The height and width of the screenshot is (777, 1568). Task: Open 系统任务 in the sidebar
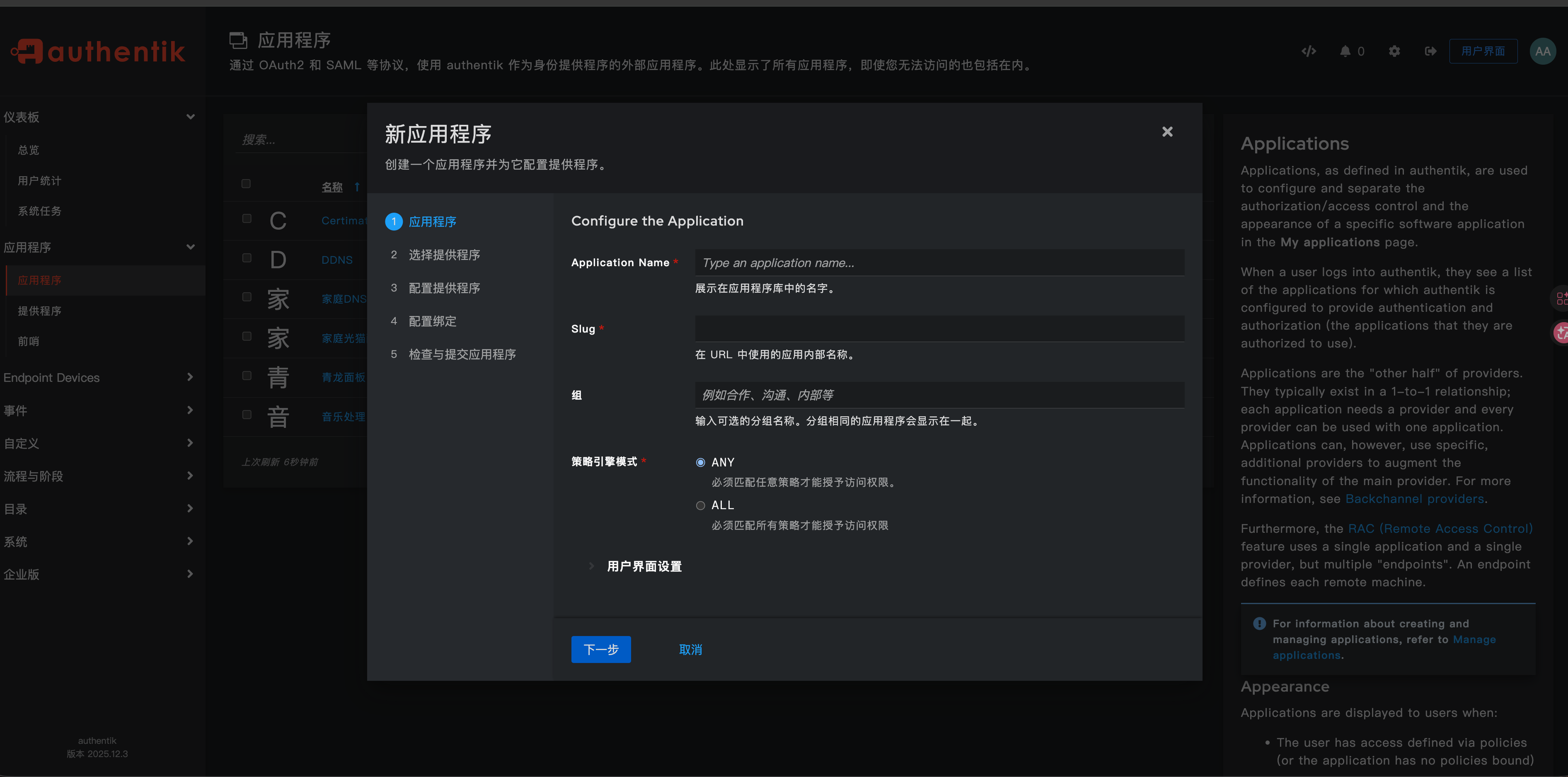[x=39, y=211]
